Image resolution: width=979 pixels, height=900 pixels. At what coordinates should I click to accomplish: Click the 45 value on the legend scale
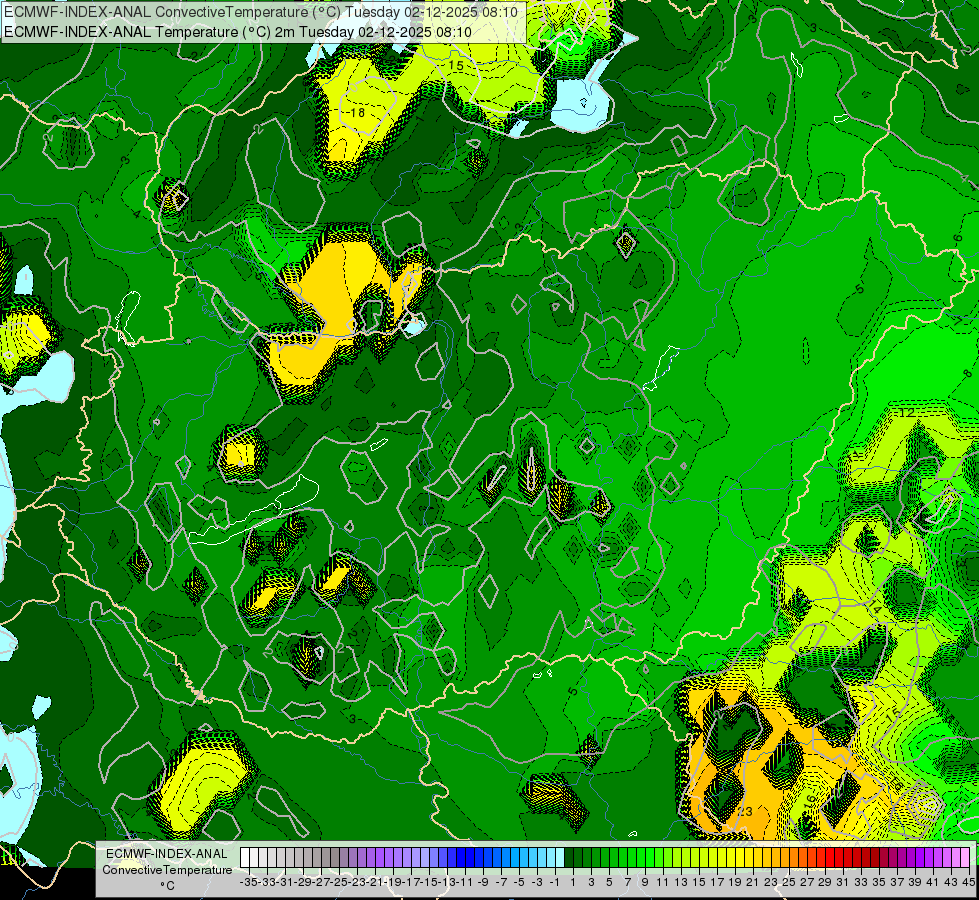tap(968, 882)
